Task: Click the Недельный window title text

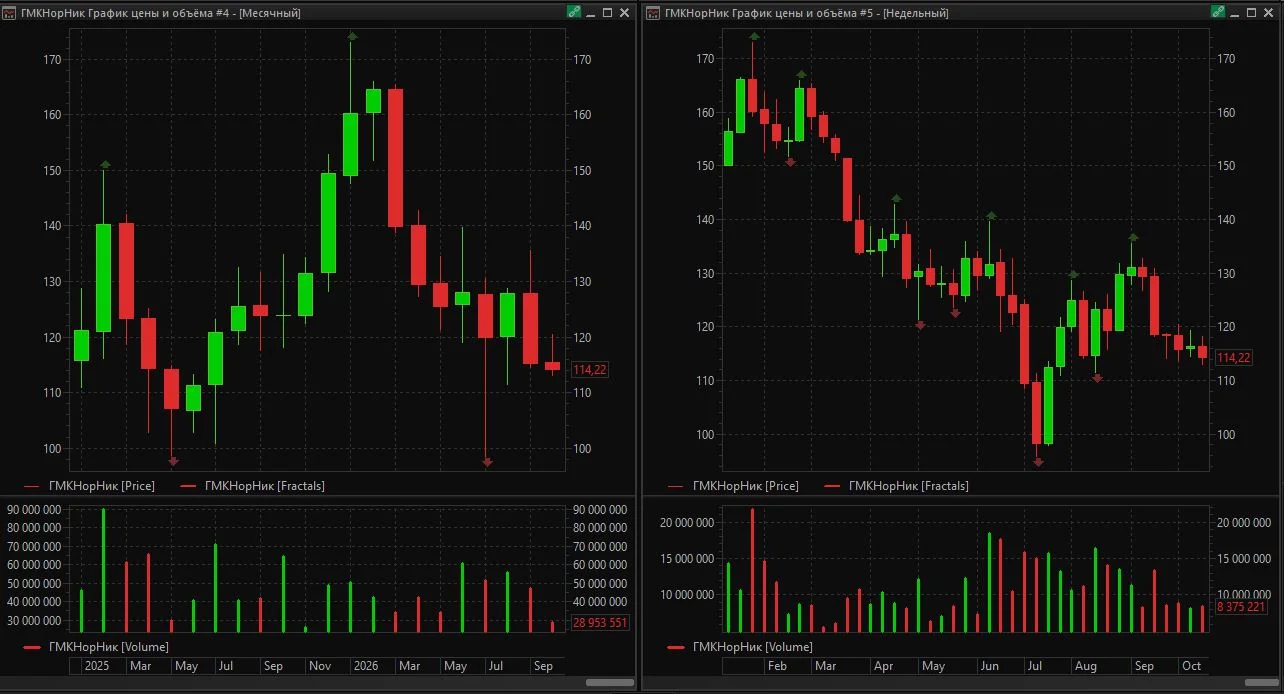Action: [807, 13]
